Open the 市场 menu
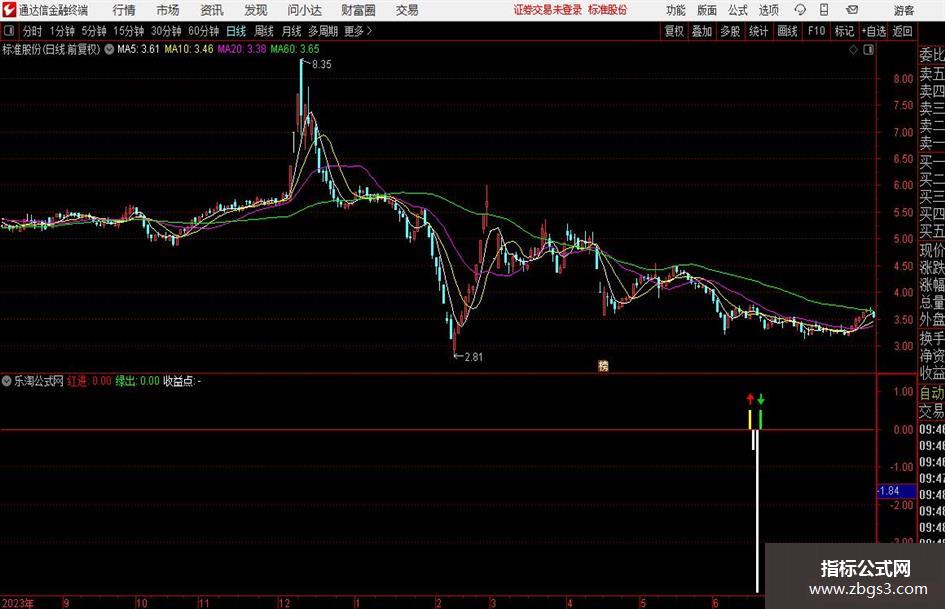The height and width of the screenshot is (609, 945). (x=168, y=10)
